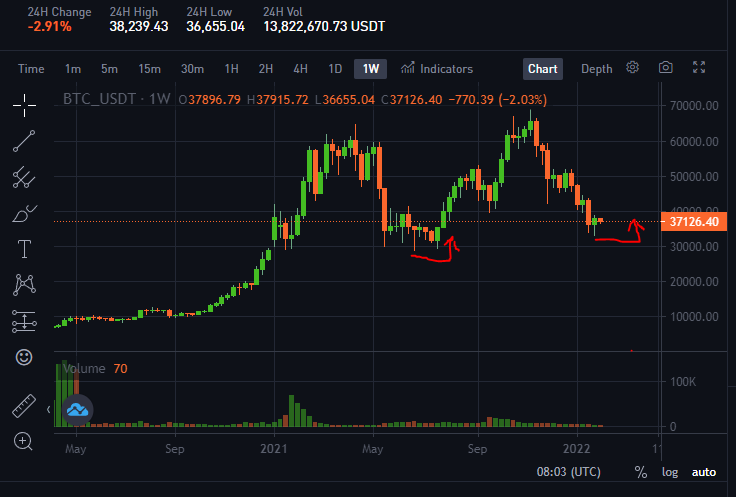The width and height of the screenshot is (736, 497).
Task: Select the text annotation tool
Action: point(24,249)
